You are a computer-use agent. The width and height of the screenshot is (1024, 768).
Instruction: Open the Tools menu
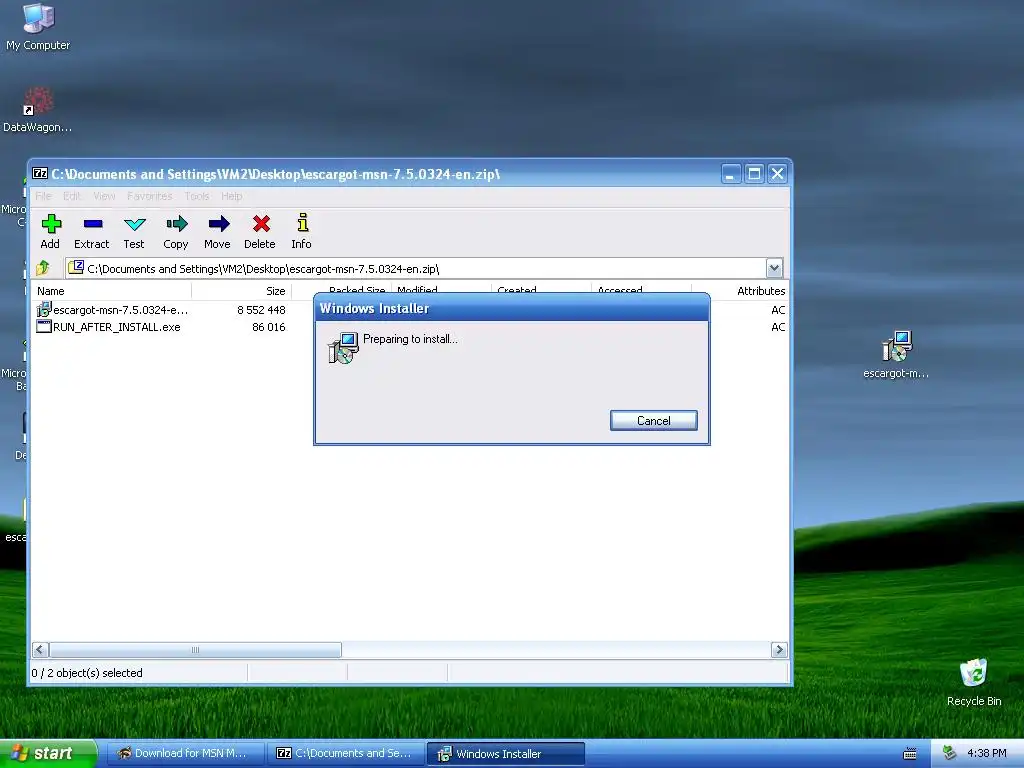197,196
